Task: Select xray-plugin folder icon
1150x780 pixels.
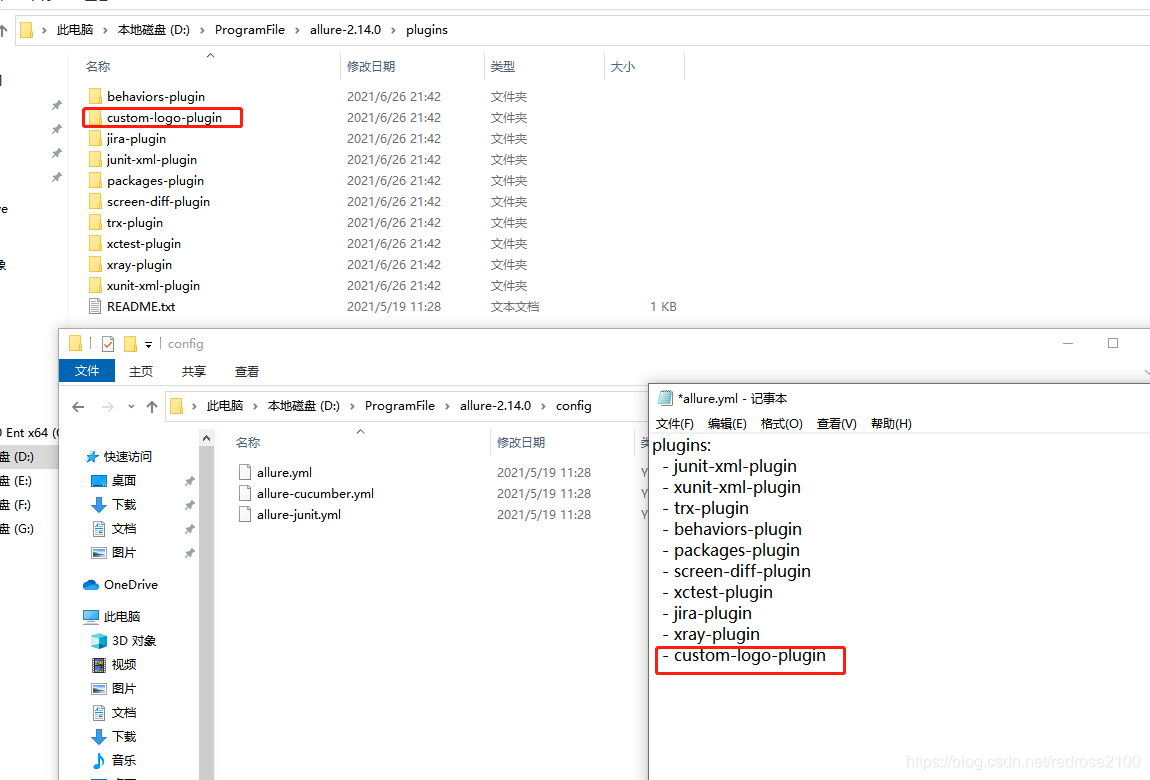Action: click(95, 265)
